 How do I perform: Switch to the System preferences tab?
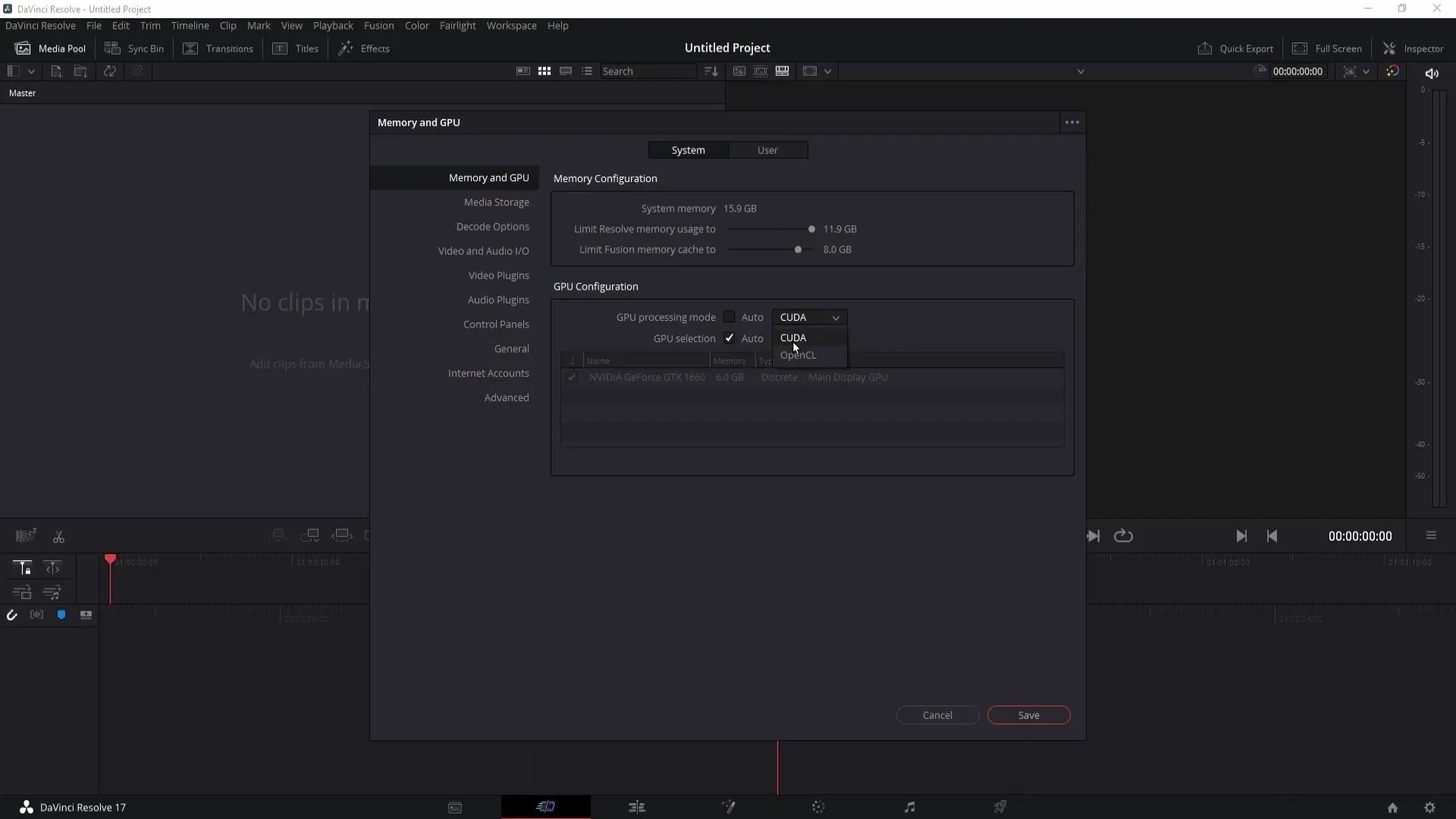688,150
